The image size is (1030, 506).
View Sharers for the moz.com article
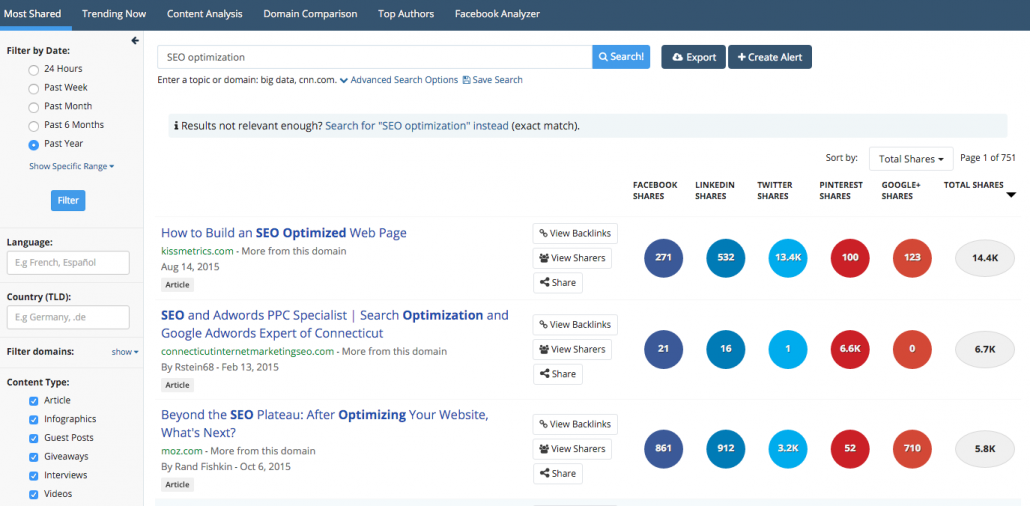(x=572, y=449)
